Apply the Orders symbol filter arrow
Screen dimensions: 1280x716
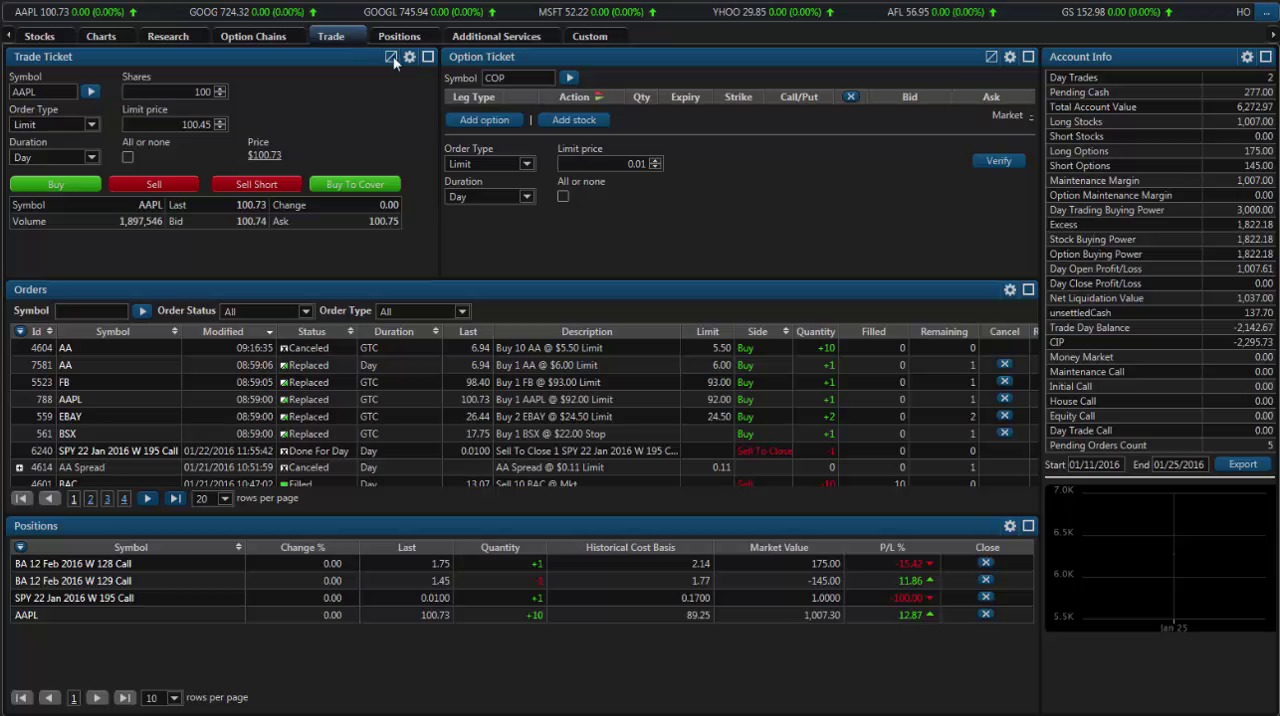[142, 312]
